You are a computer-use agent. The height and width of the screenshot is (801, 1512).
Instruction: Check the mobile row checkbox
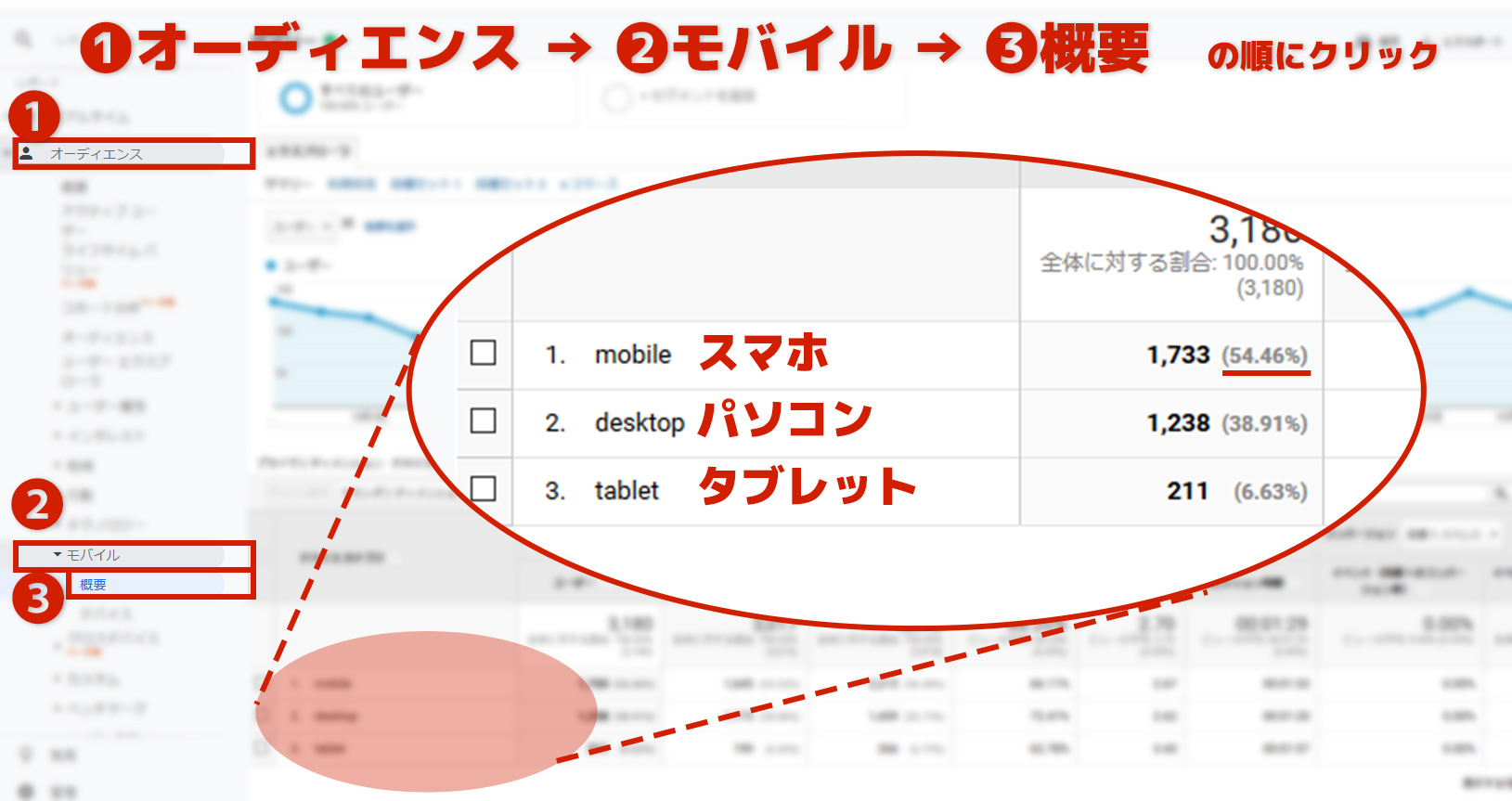coord(483,353)
